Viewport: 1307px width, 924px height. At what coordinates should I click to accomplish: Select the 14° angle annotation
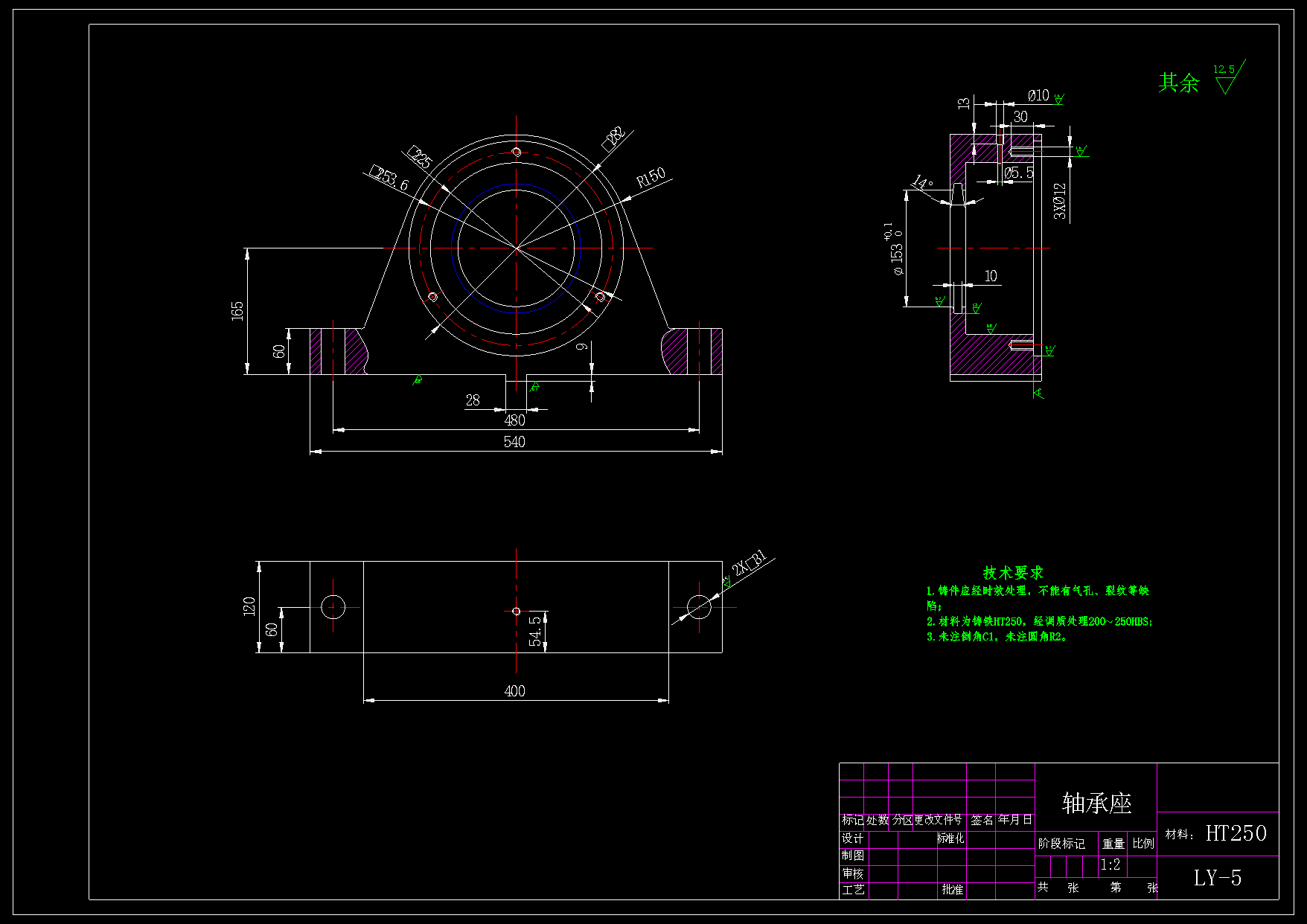point(921,182)
